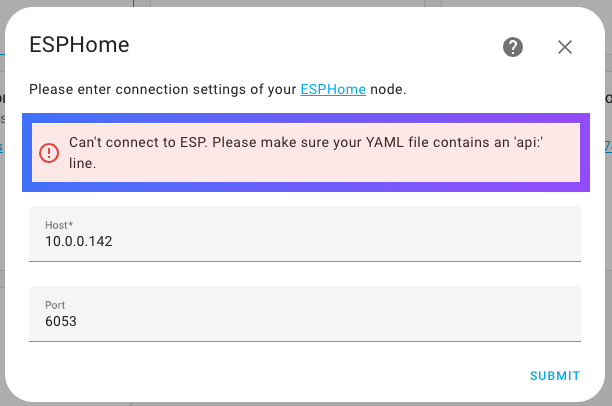
Task: Submit the connection settings
Action: [x=555, y=376]
